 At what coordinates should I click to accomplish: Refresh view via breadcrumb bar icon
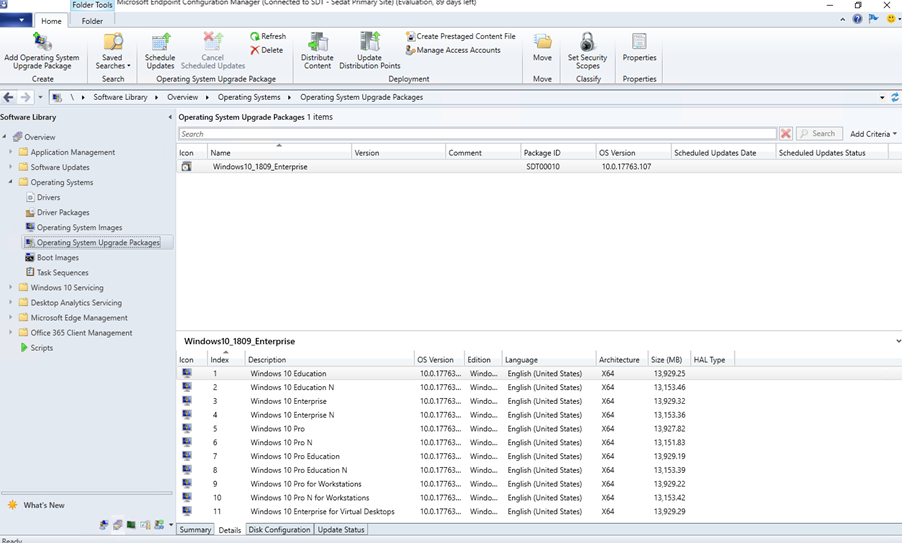coord(895,97)
